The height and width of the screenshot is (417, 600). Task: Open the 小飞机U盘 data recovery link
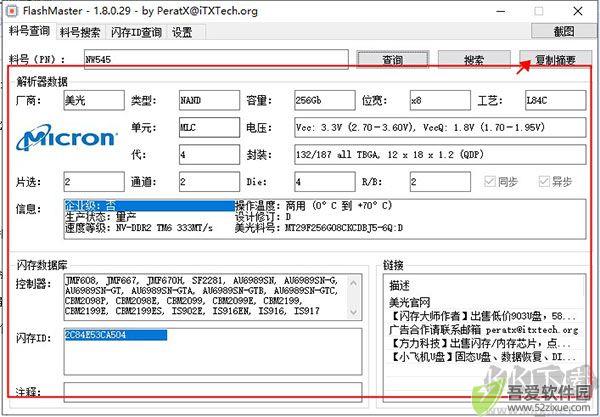[x=482, y=357]
